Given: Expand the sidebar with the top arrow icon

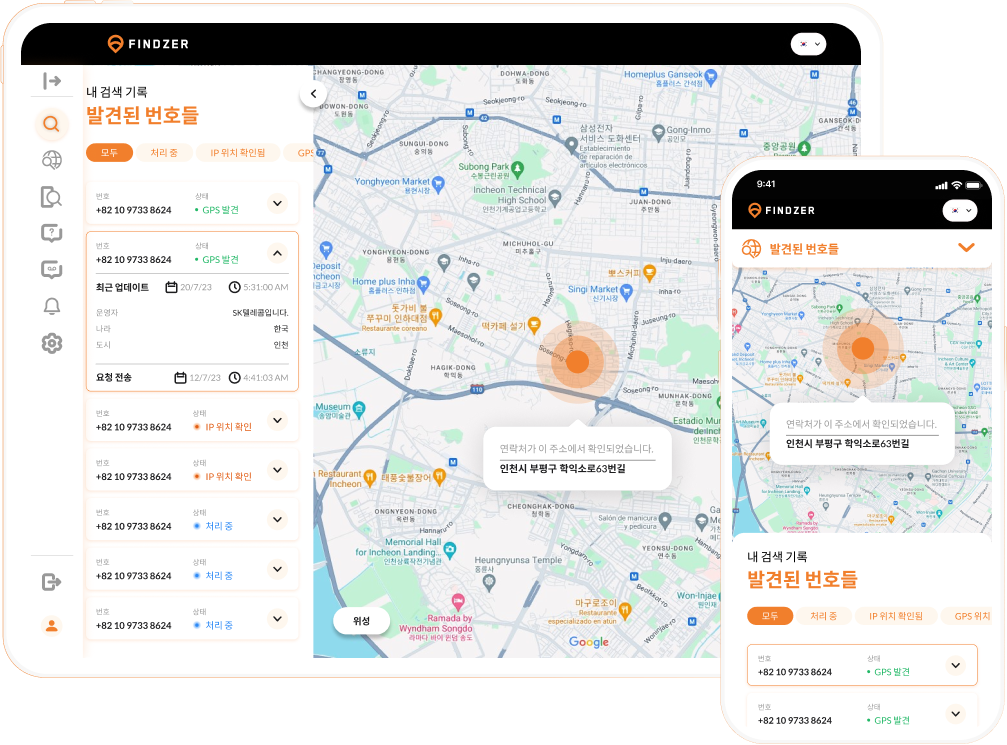Looking at the screenshot, I should click(52, 81).
